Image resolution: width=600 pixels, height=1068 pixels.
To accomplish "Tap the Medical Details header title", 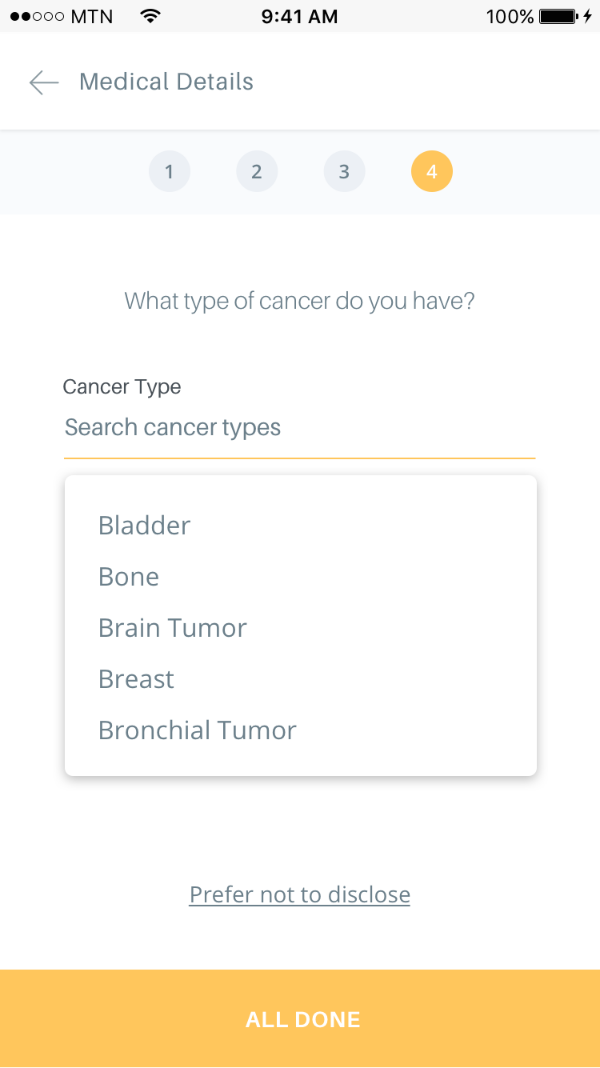I will [166, 82].
